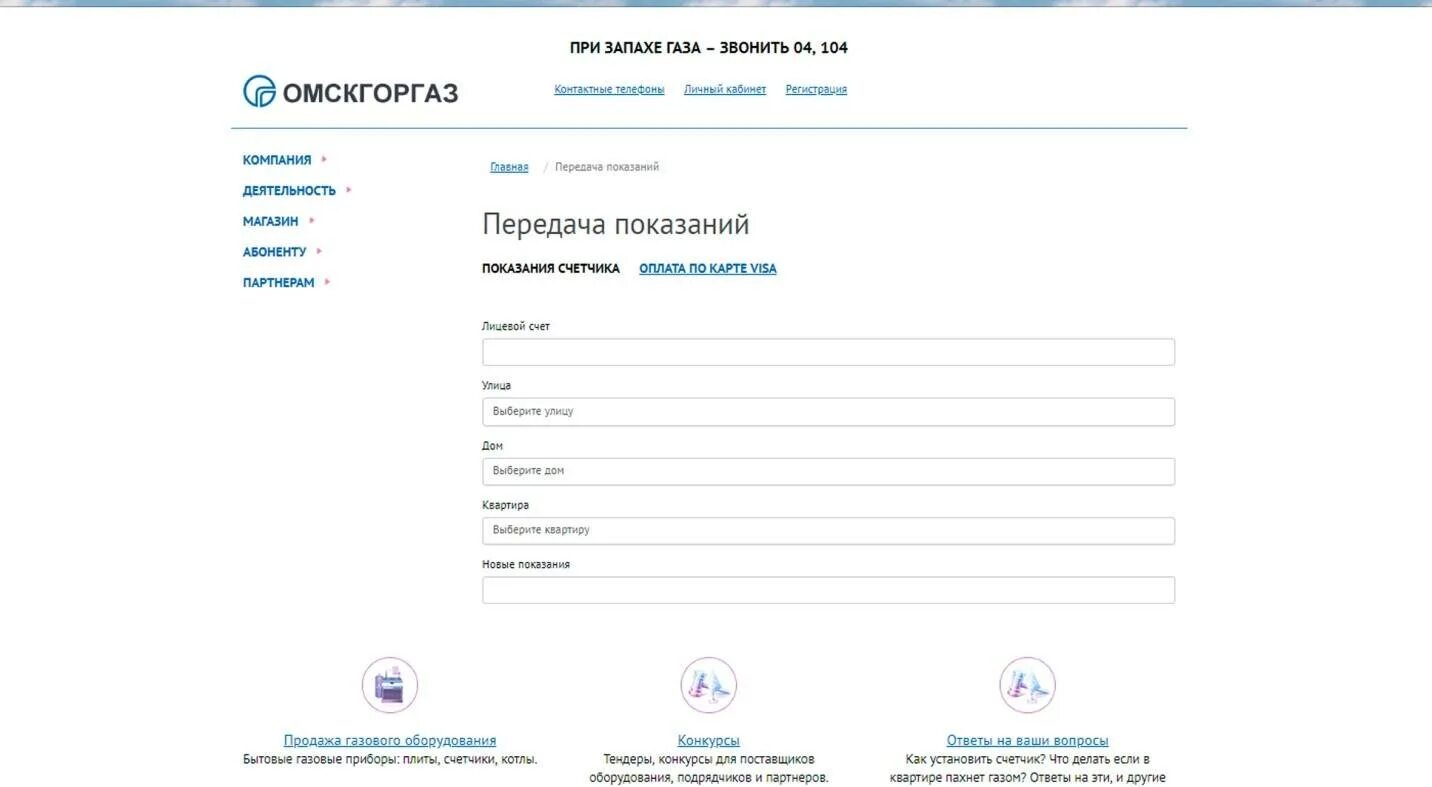Open the Выберите квартиру dropdown

pyautogui.click(x=828, y=530)
